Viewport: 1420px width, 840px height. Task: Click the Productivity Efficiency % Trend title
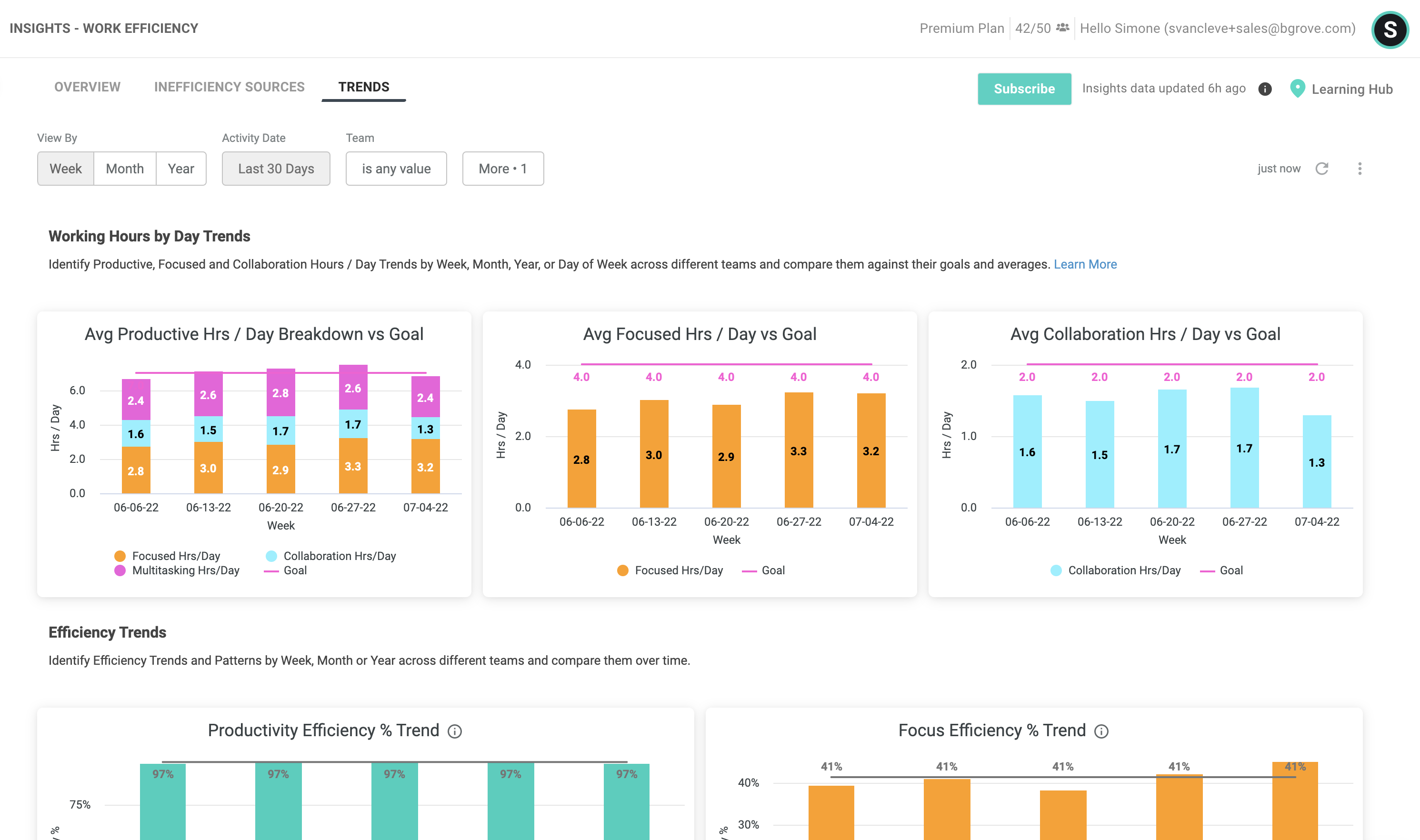tap(323, 730)
